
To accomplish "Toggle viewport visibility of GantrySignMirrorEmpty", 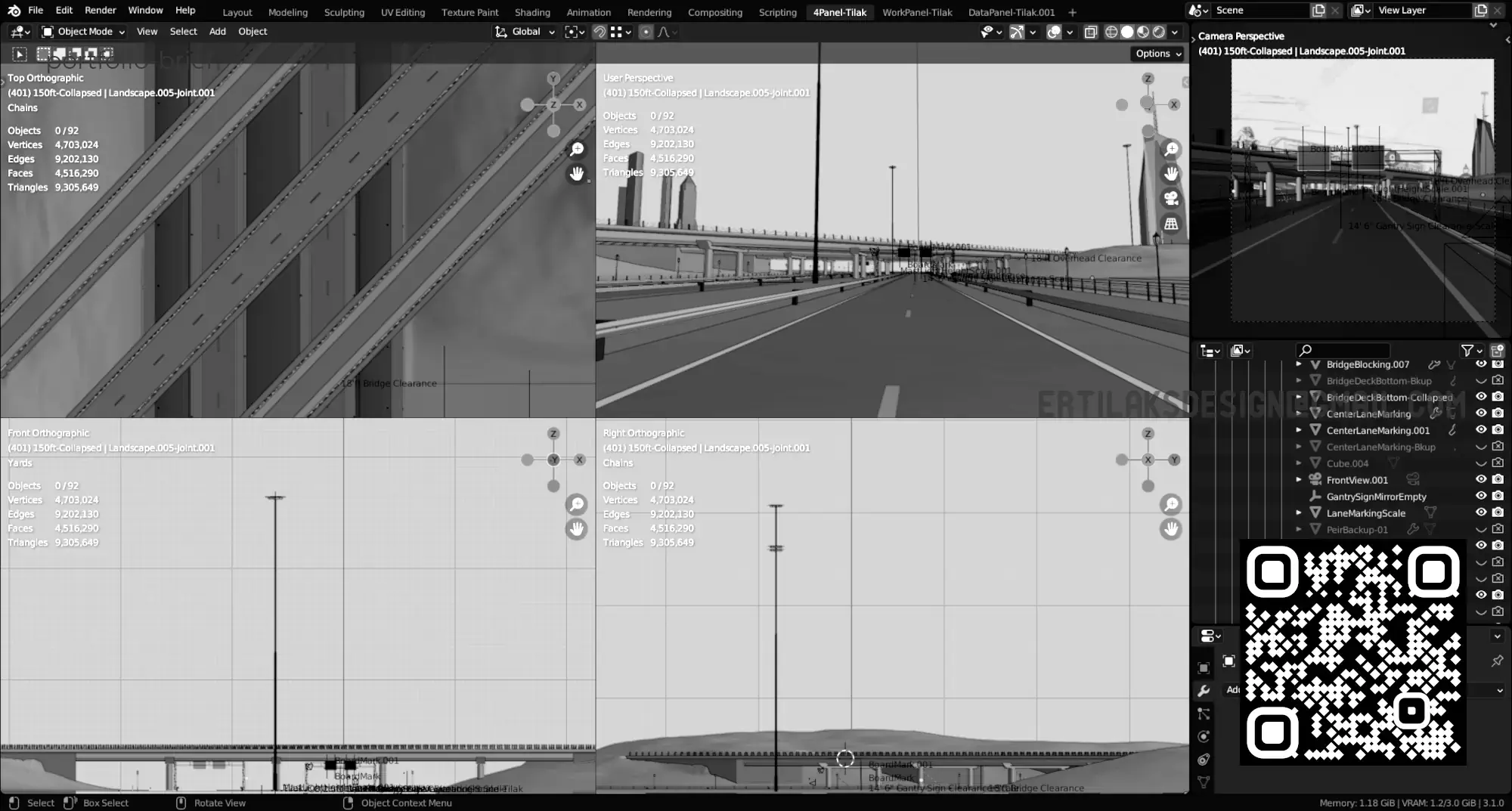I will point(1481,496).
